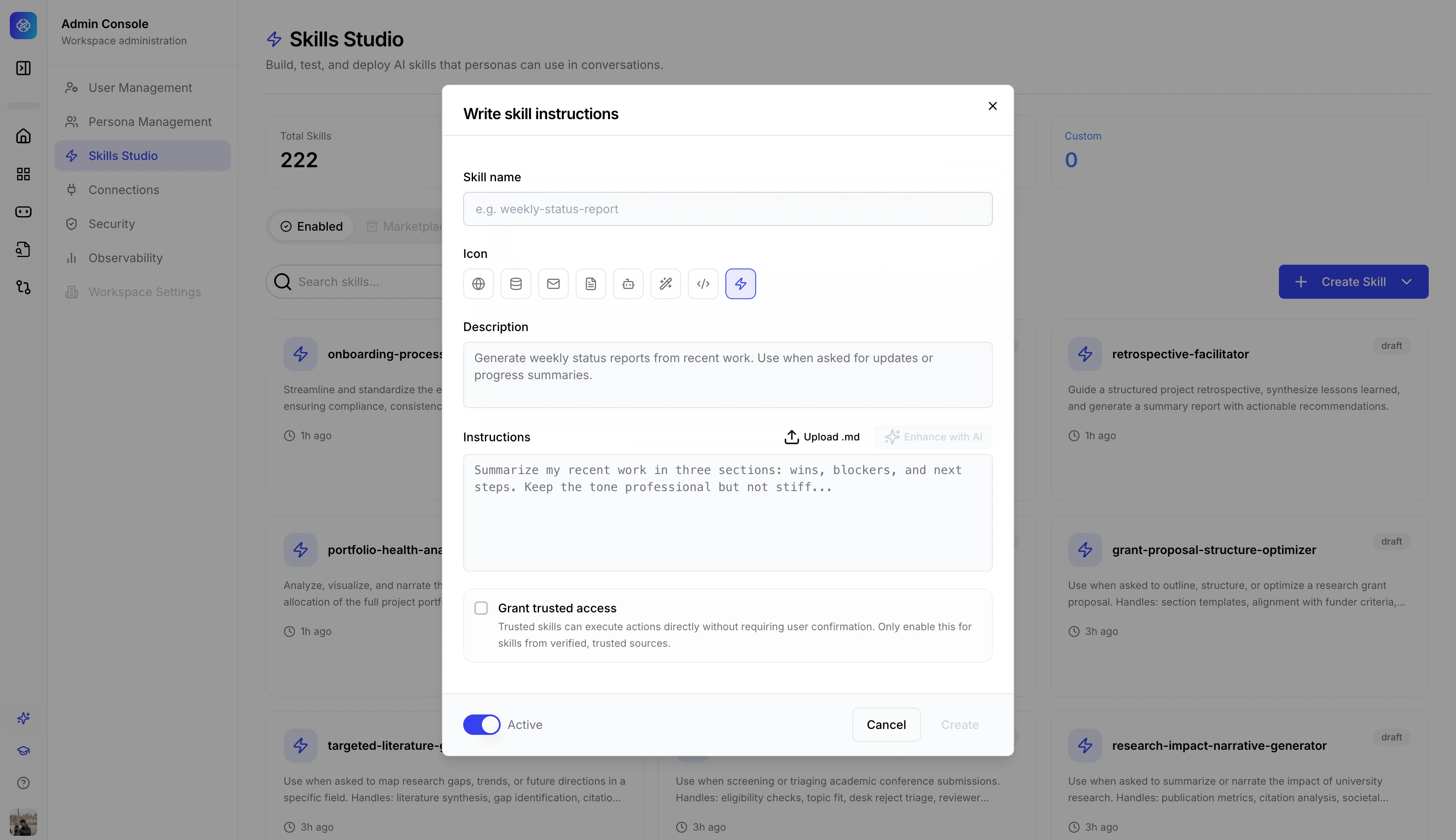Click the Search skills field

coord(354,282)
